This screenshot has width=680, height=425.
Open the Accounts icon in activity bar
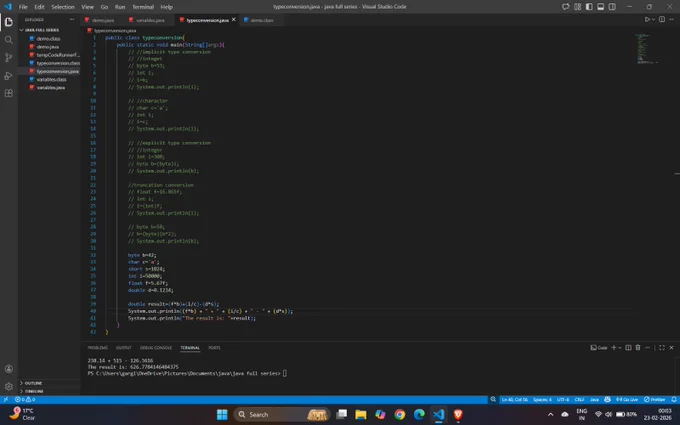pyautogui.click(x=9, y=369)
